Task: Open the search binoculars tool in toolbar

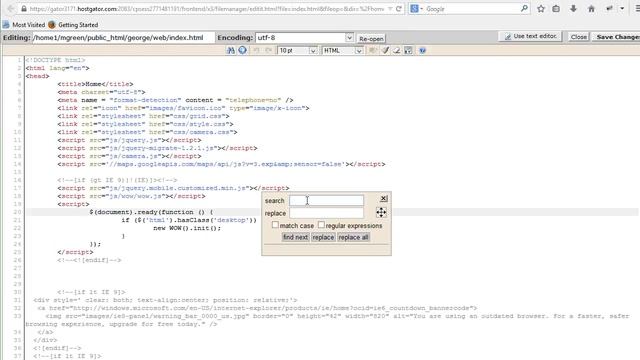Action: click(x=231, y=51)
